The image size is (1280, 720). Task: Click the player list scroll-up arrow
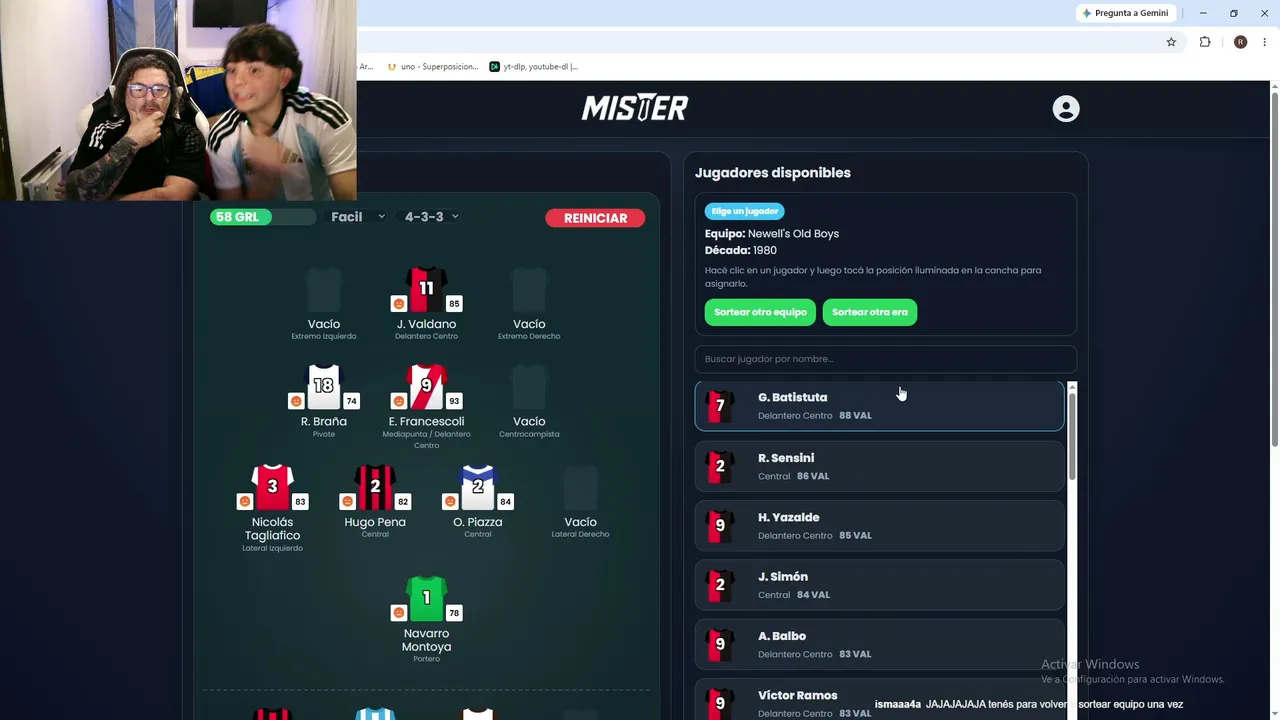[x=1072, y=387]
